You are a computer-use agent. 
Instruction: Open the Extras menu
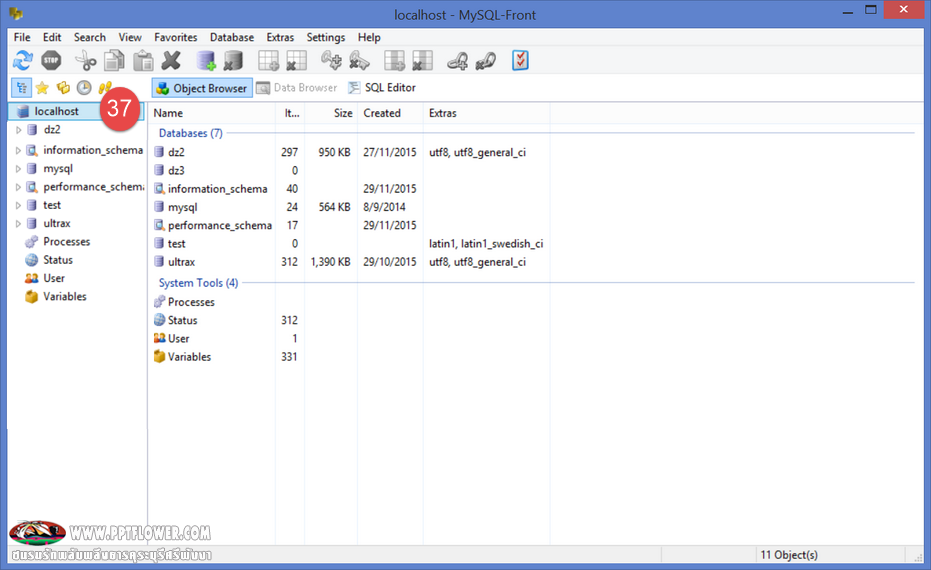[x=280, y=37]
